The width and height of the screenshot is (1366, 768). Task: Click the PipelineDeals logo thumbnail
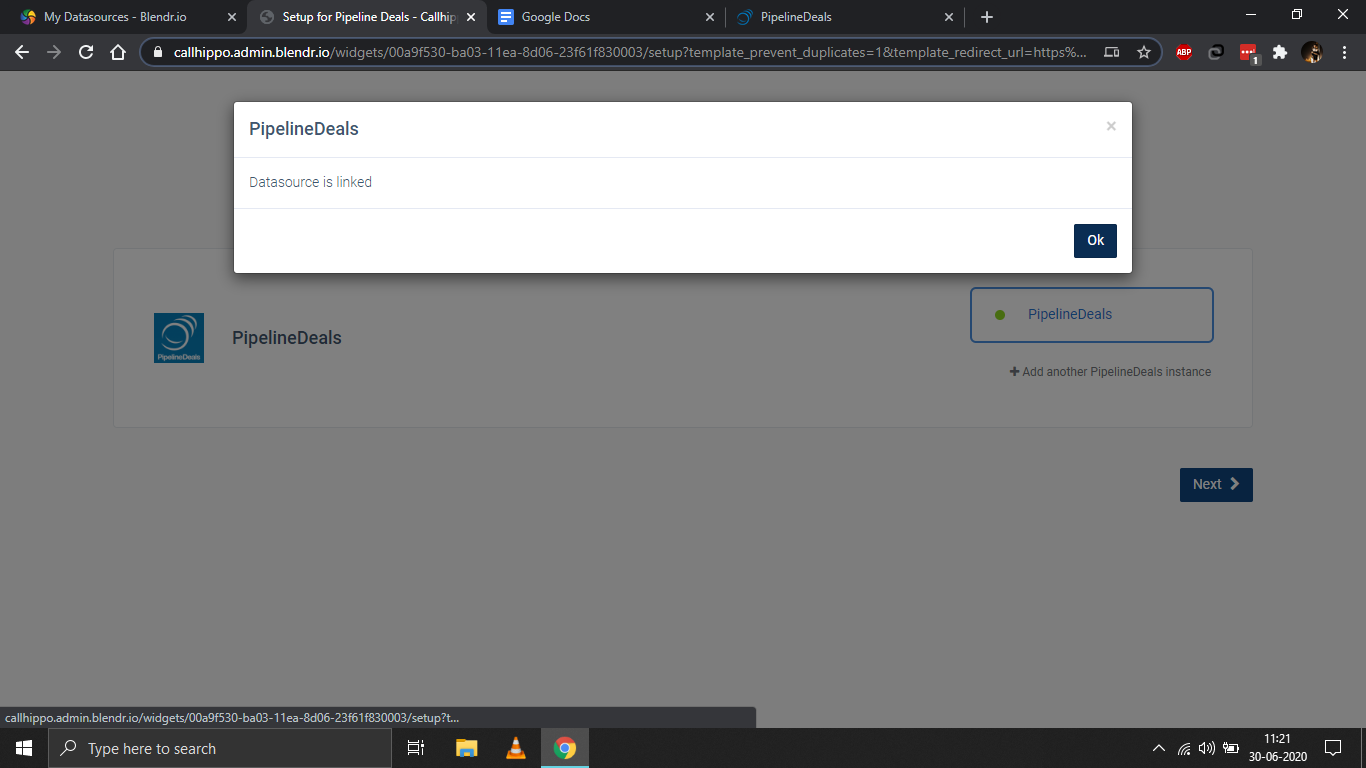pos(179,338)
